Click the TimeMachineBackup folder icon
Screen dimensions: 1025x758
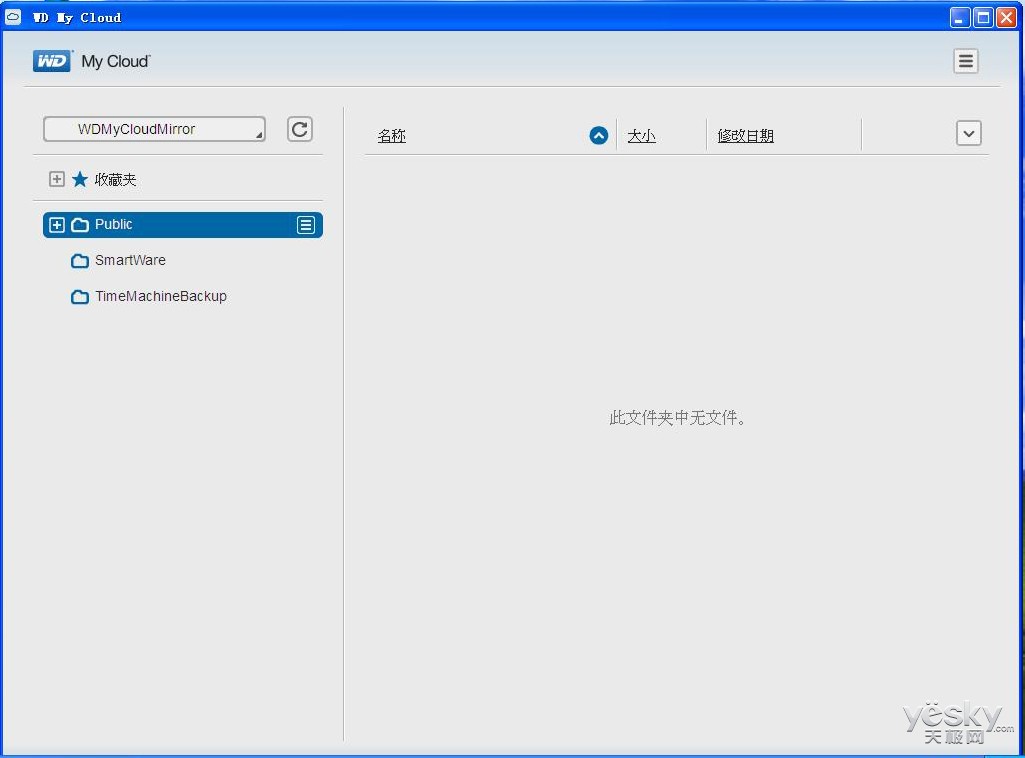click(x=80, y=297)
